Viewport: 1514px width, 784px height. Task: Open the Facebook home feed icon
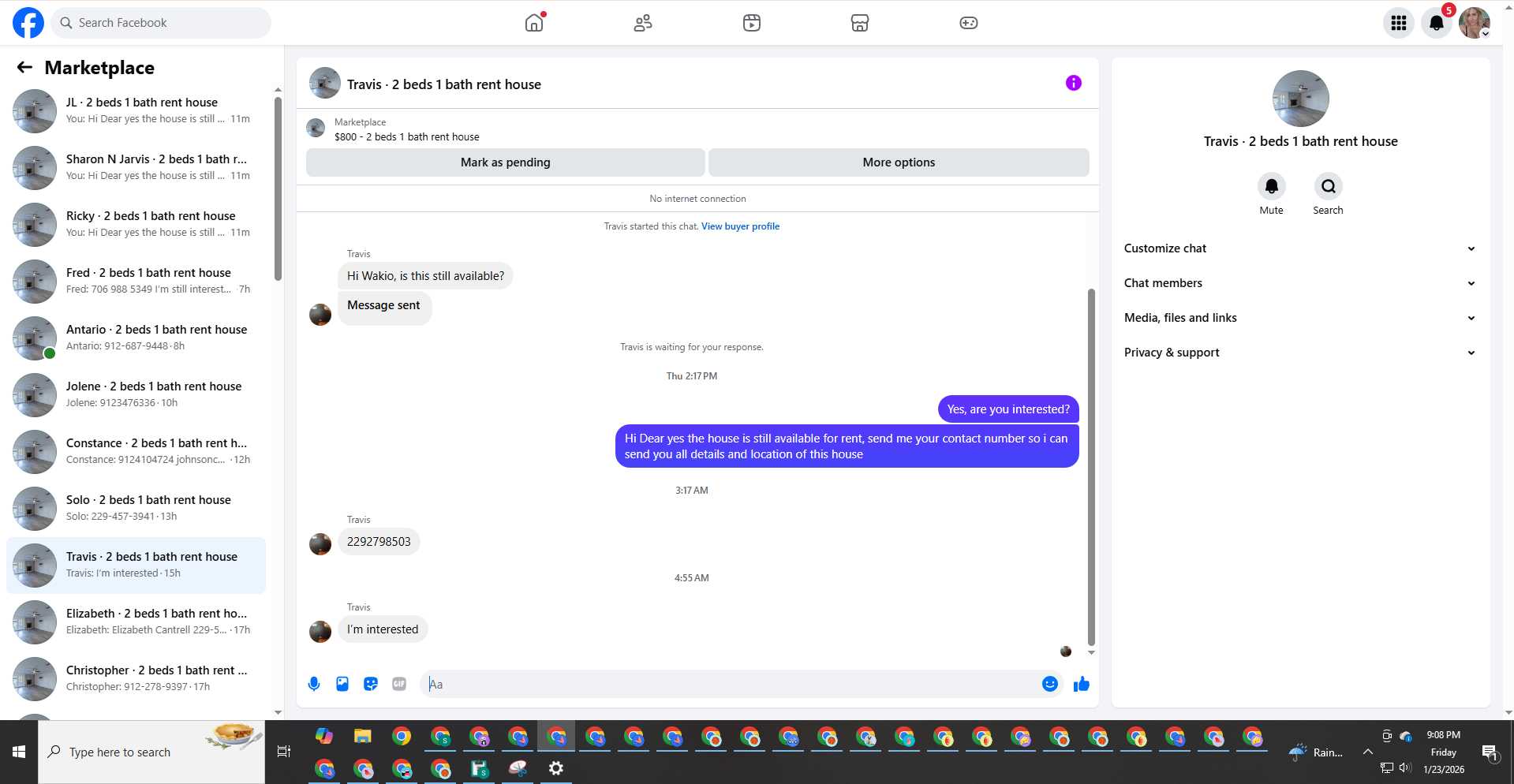[x=534, y=23]
